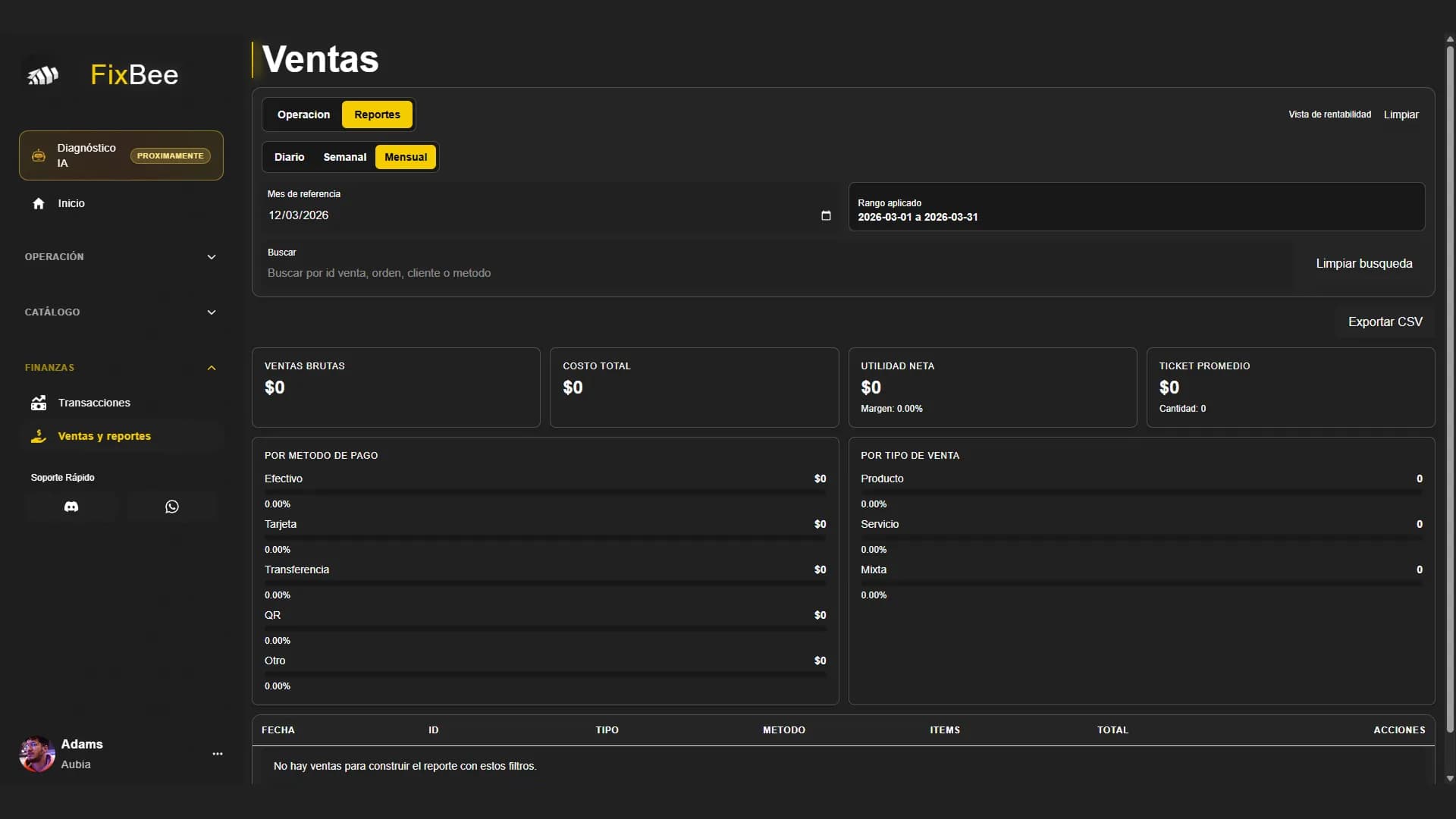Open the user options menu next to Adams
The height and width of the screenshot is (819, 1456).
pos(218,754)
